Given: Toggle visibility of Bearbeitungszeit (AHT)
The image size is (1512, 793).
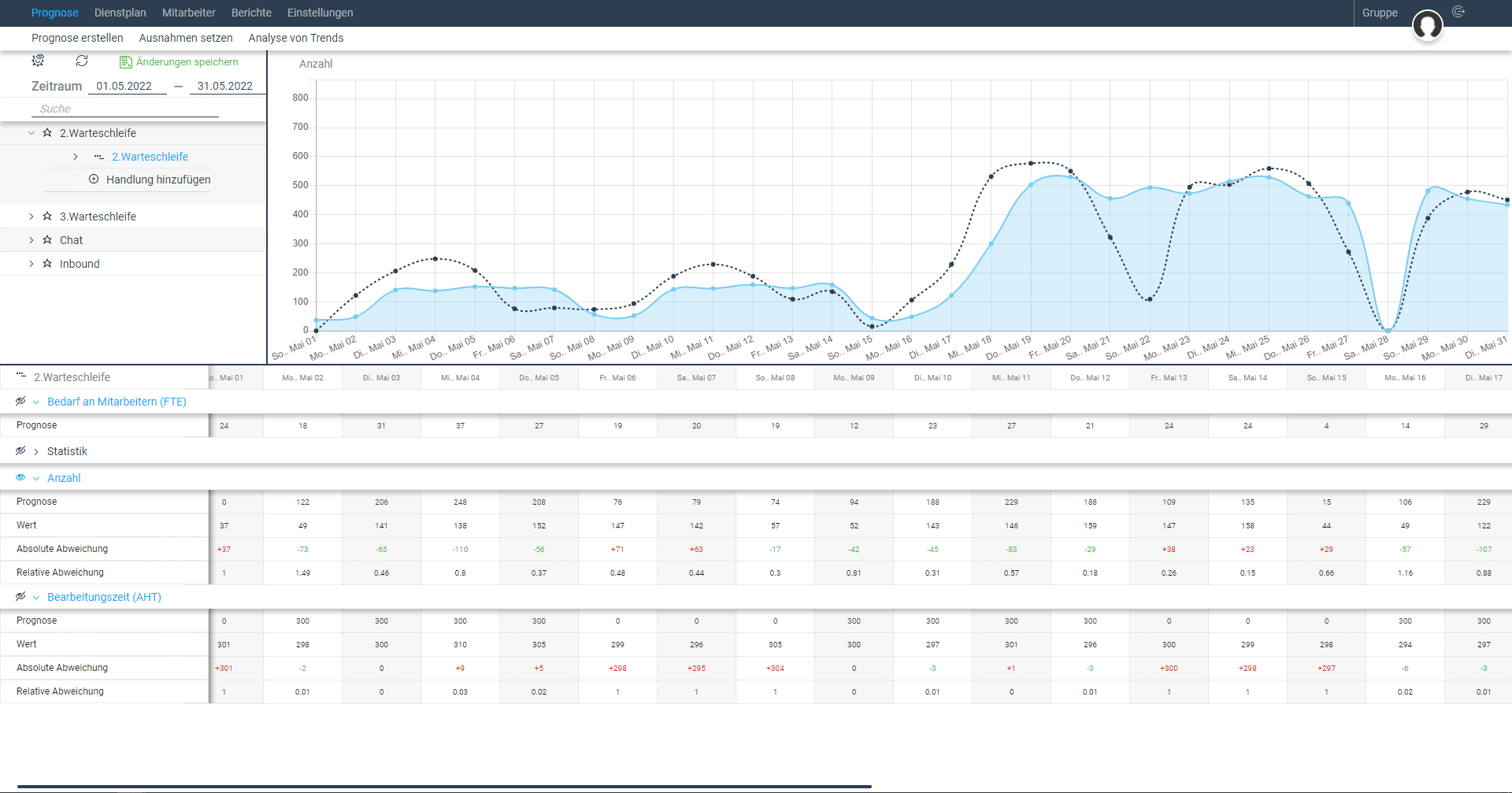Looking at the screenshot, I should coord(20,597).
